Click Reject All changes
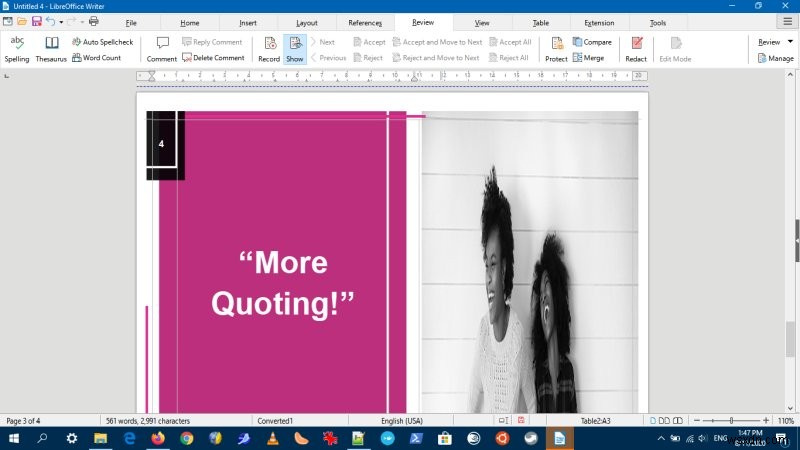The image size is (800, 450). pyautogui.click(x=509, y=58)
